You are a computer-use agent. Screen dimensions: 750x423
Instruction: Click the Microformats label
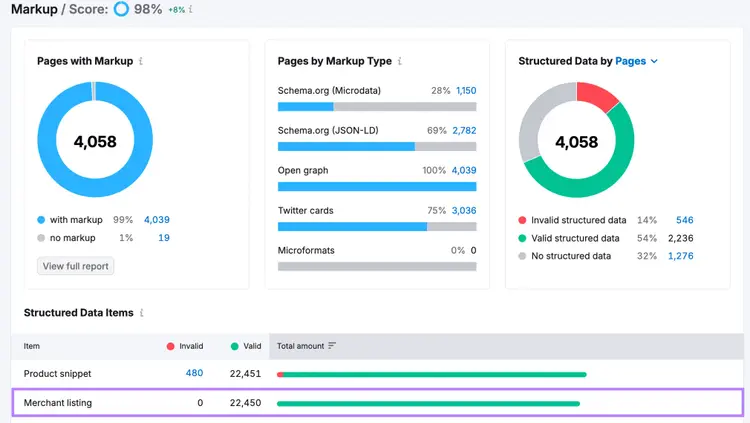pyautogui.click(x=306, y=250)
